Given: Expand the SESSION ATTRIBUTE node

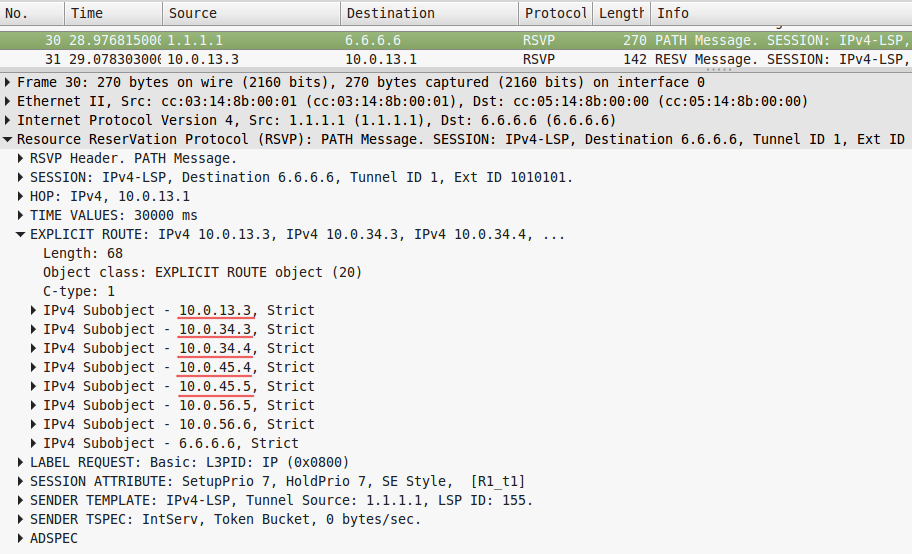Looking at the screenshot, I should pyautogui.click(x=22, y=481).
